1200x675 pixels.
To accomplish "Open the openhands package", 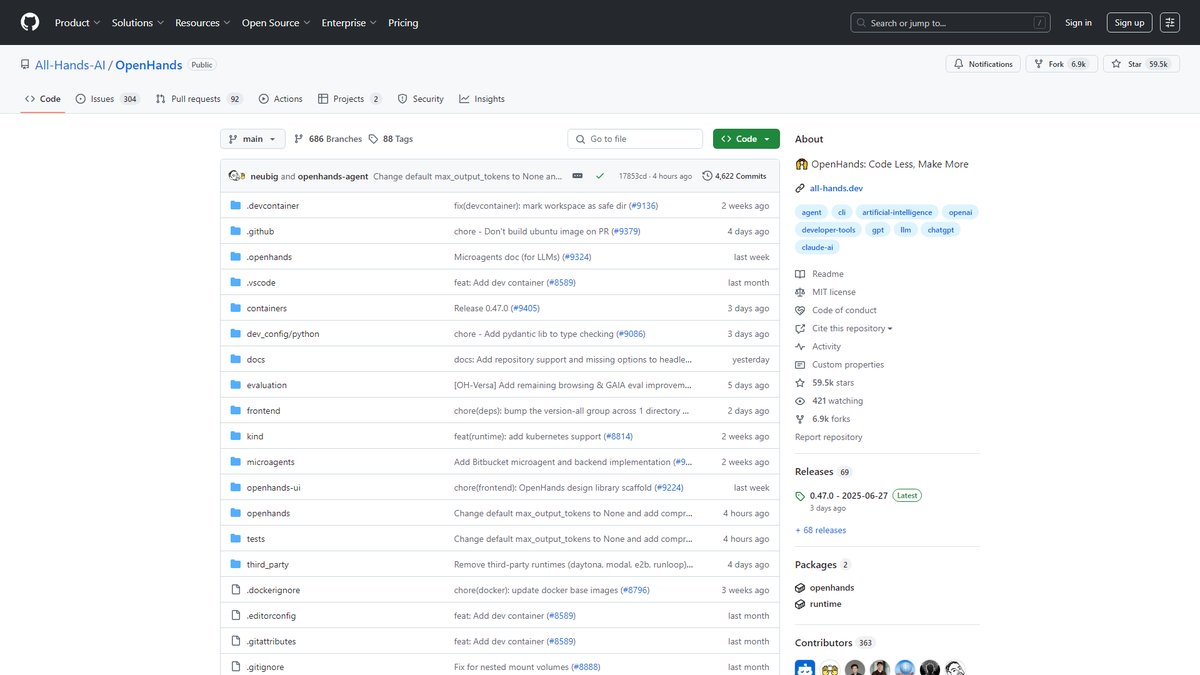I will [832, 588].
